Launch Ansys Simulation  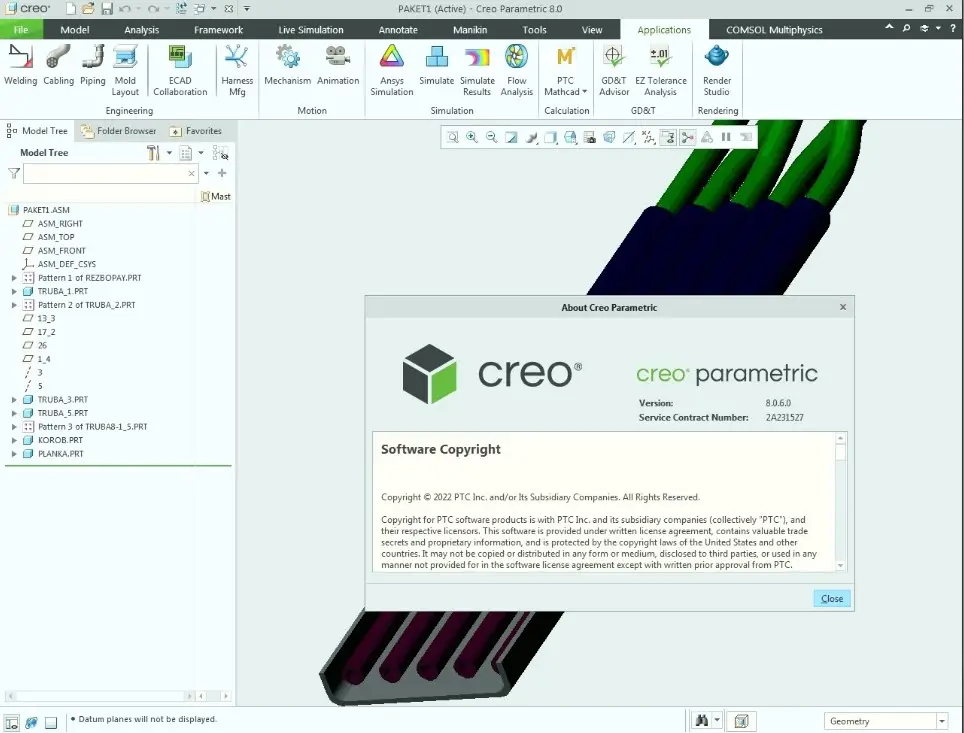(392, 71)
